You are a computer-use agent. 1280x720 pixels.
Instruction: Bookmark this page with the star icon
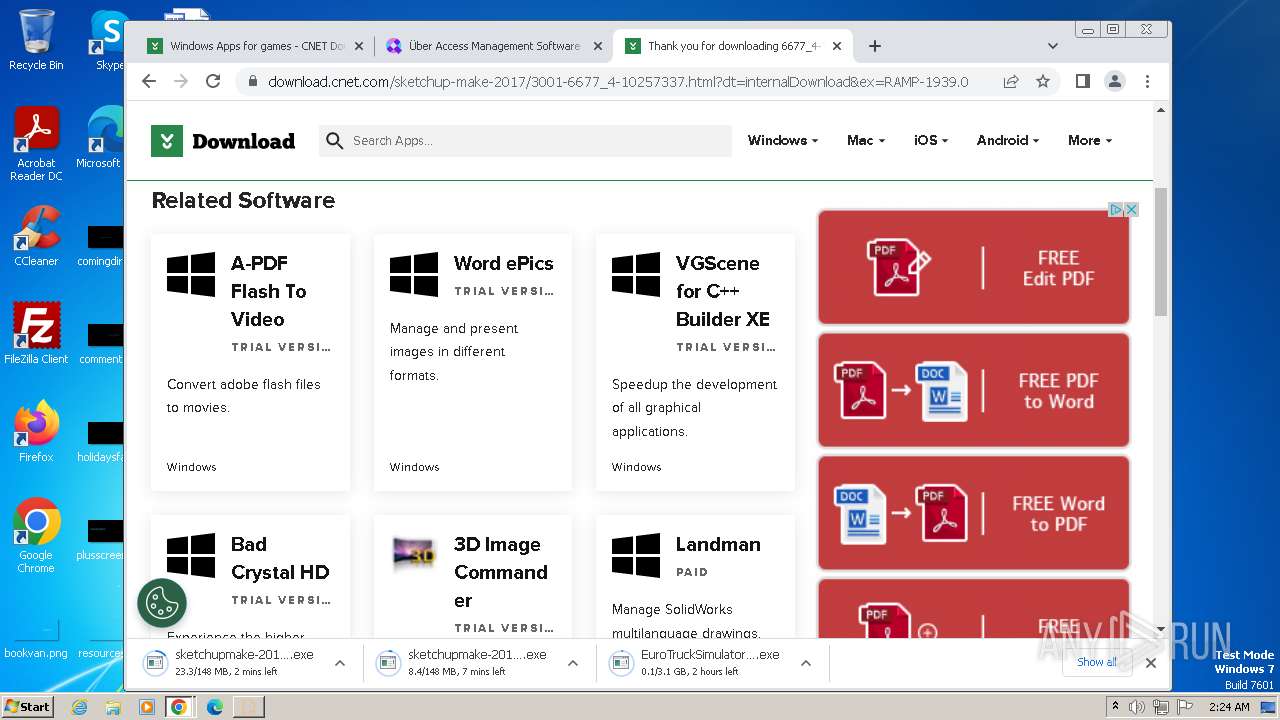pyautogui.click(x=1043, y=81)
